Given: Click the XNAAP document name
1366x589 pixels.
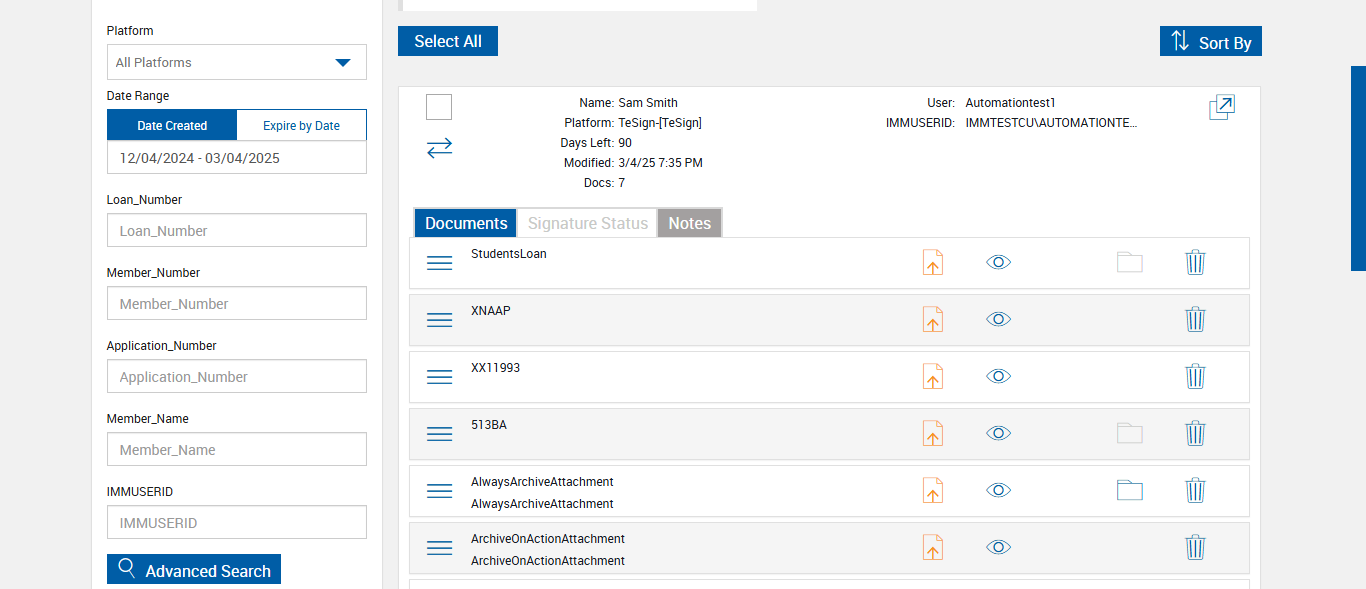Looking at the screenshot, I should click(x=491, y=311).
